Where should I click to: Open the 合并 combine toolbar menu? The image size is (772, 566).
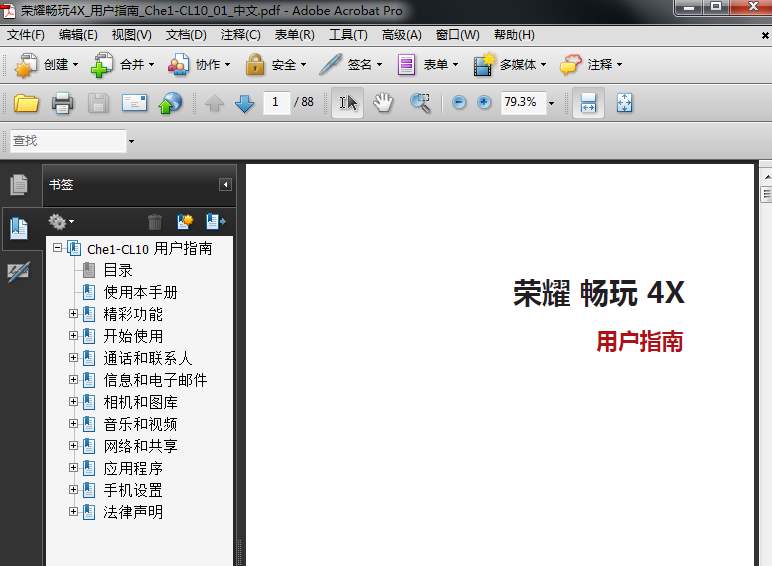123,64
